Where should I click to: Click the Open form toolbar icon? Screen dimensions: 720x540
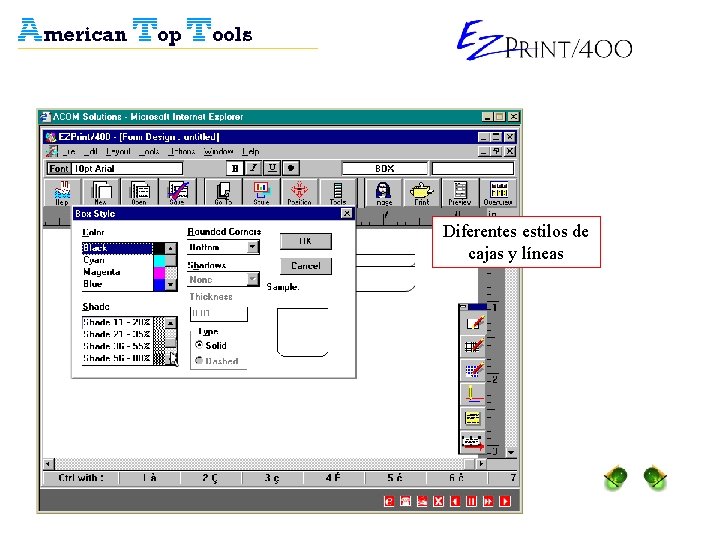[139, 192]
